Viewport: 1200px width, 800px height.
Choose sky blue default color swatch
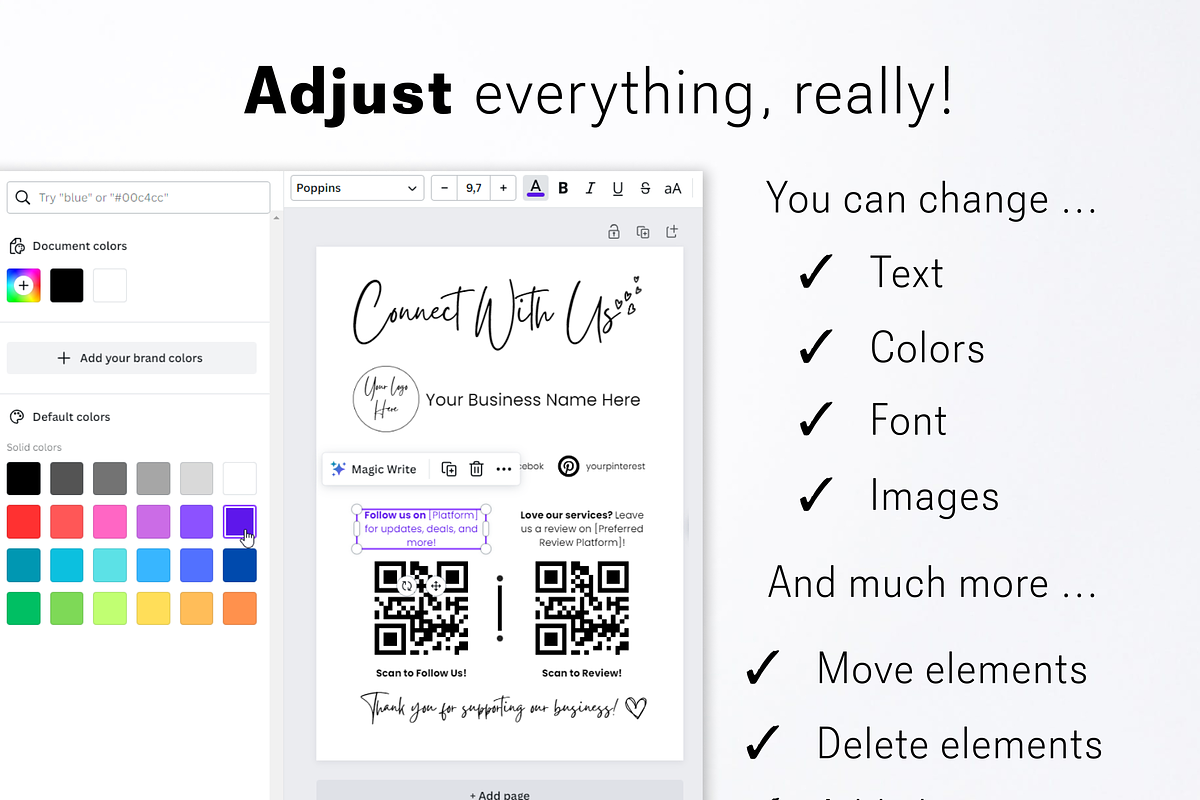click(153, 565)
